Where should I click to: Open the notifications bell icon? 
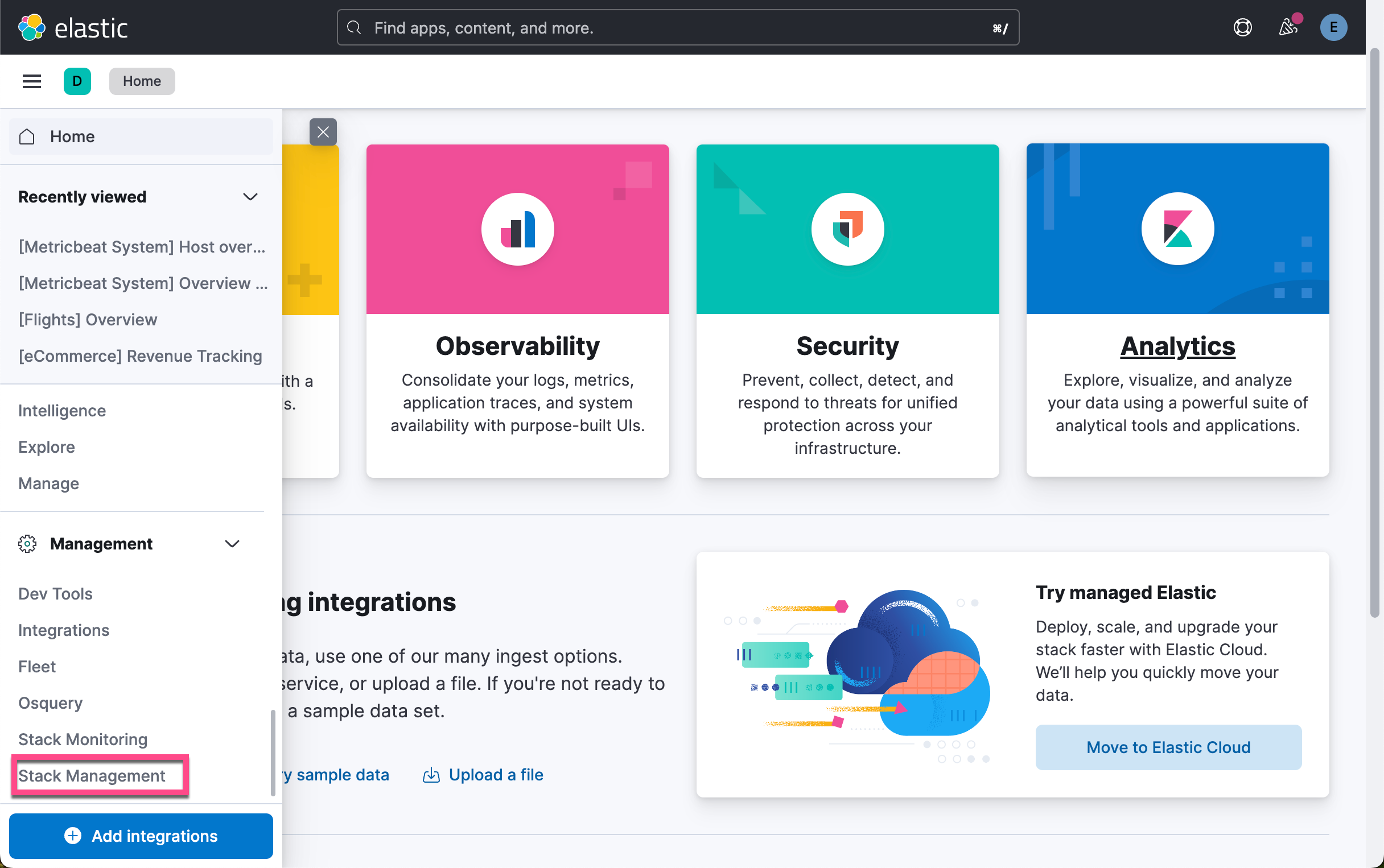click(x=1288, y=27)
